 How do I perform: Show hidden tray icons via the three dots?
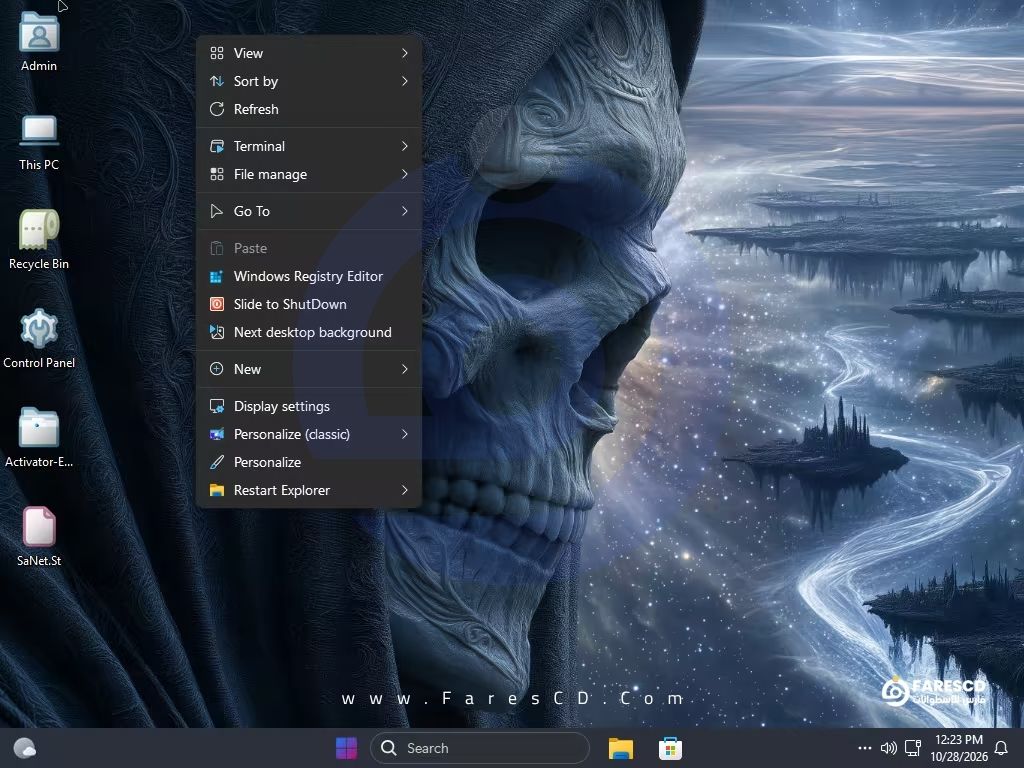[x=865, y=748]
